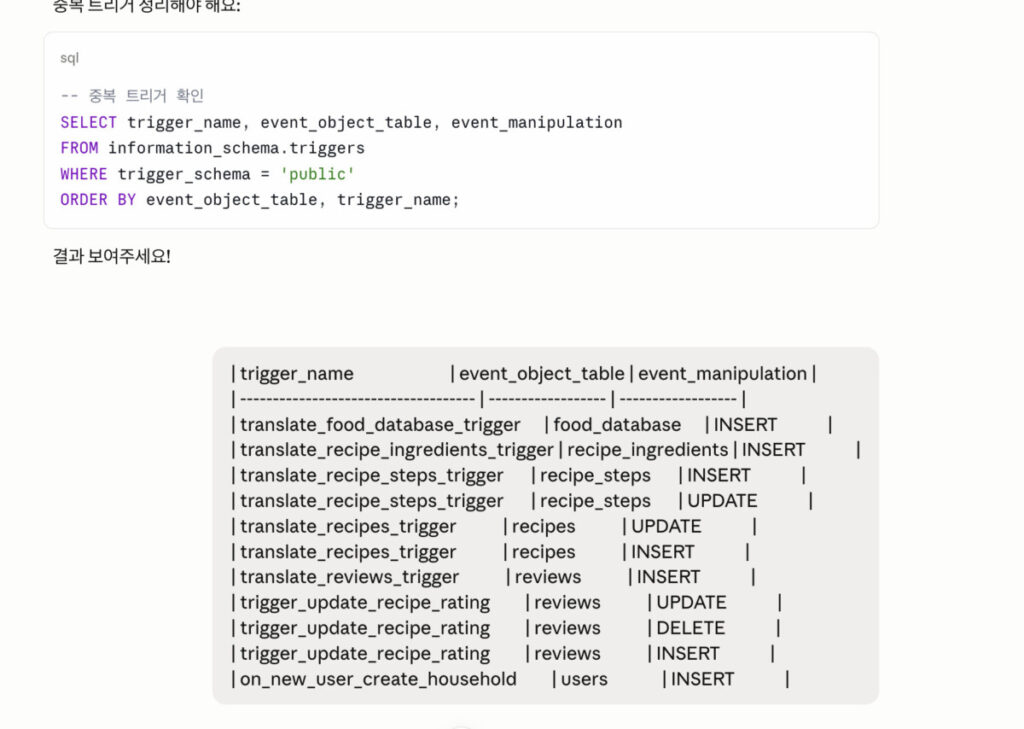
Task: Click the users table name cell
Action: 584,679
